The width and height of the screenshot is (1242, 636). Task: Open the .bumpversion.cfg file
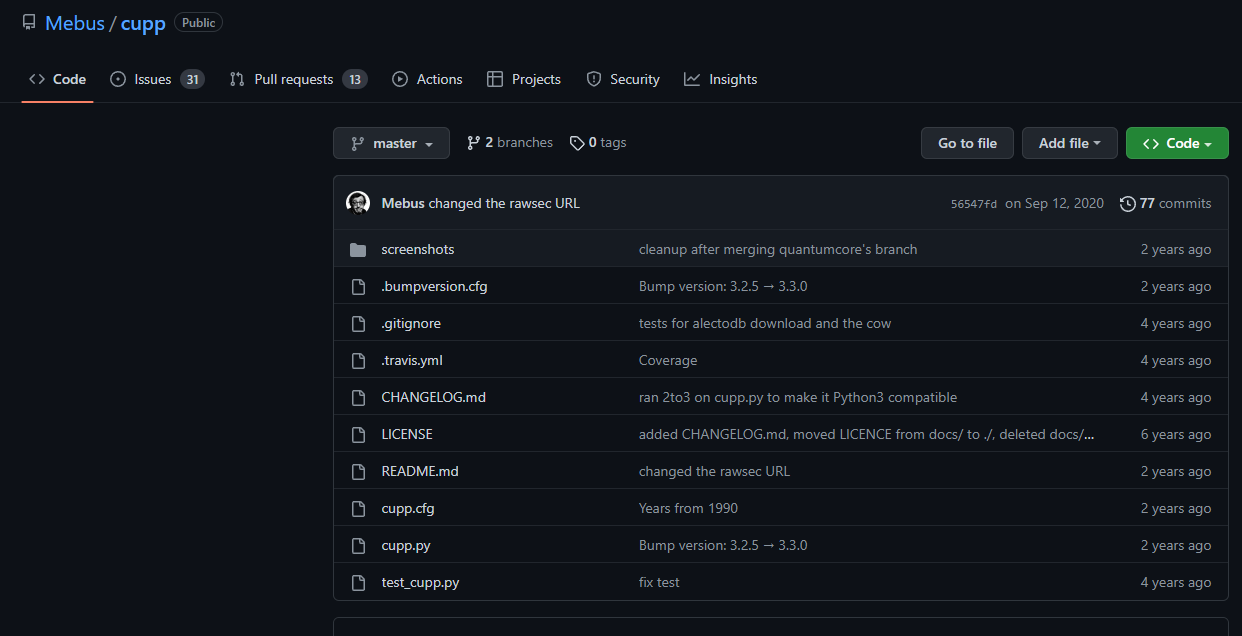434,286
